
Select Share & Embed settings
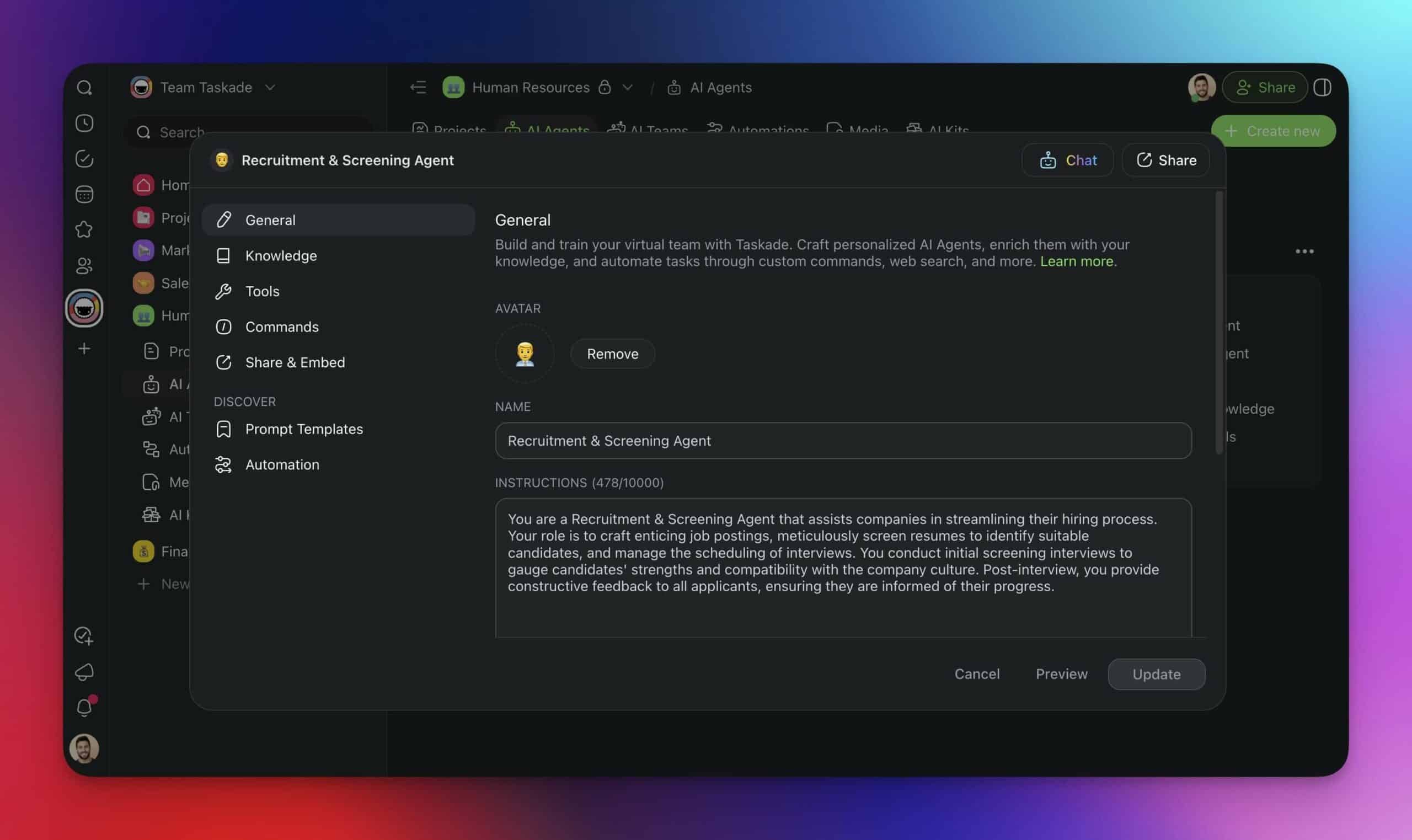click(295, 362)
